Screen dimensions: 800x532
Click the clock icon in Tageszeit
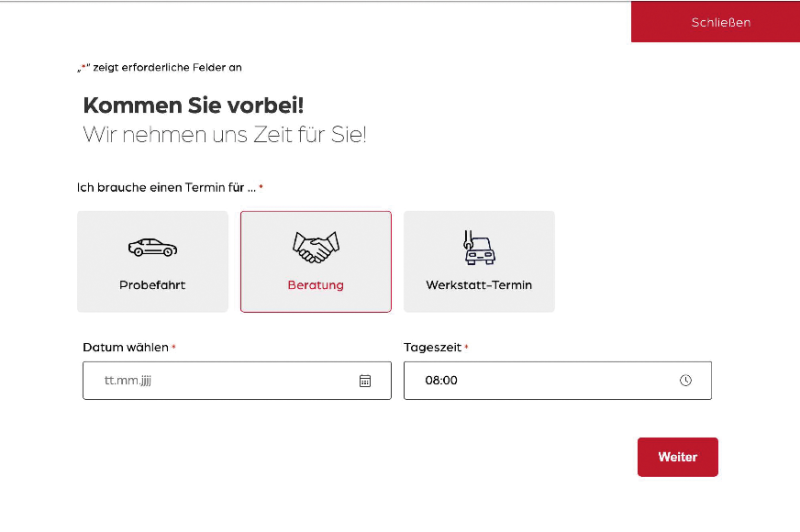(x=686, y=381)
